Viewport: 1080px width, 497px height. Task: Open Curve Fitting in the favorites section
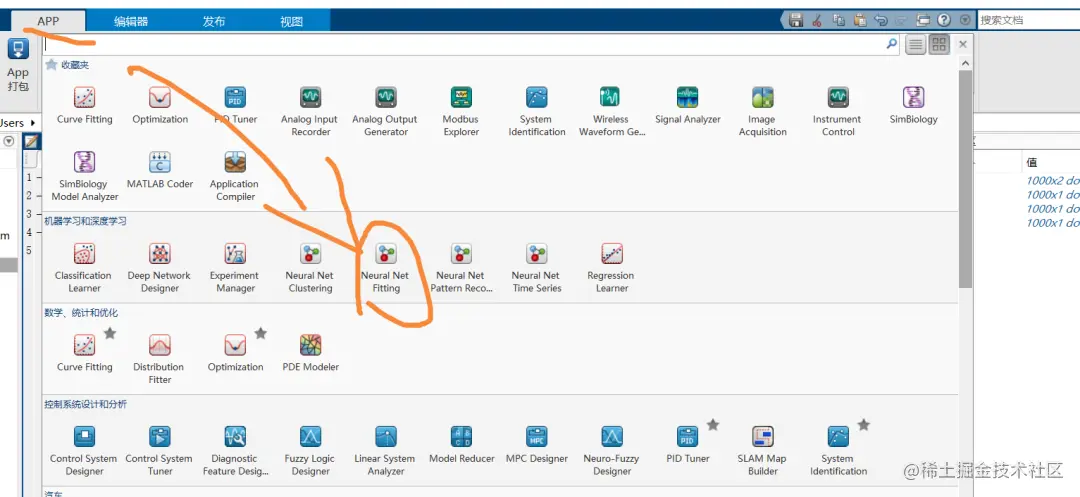84,105
